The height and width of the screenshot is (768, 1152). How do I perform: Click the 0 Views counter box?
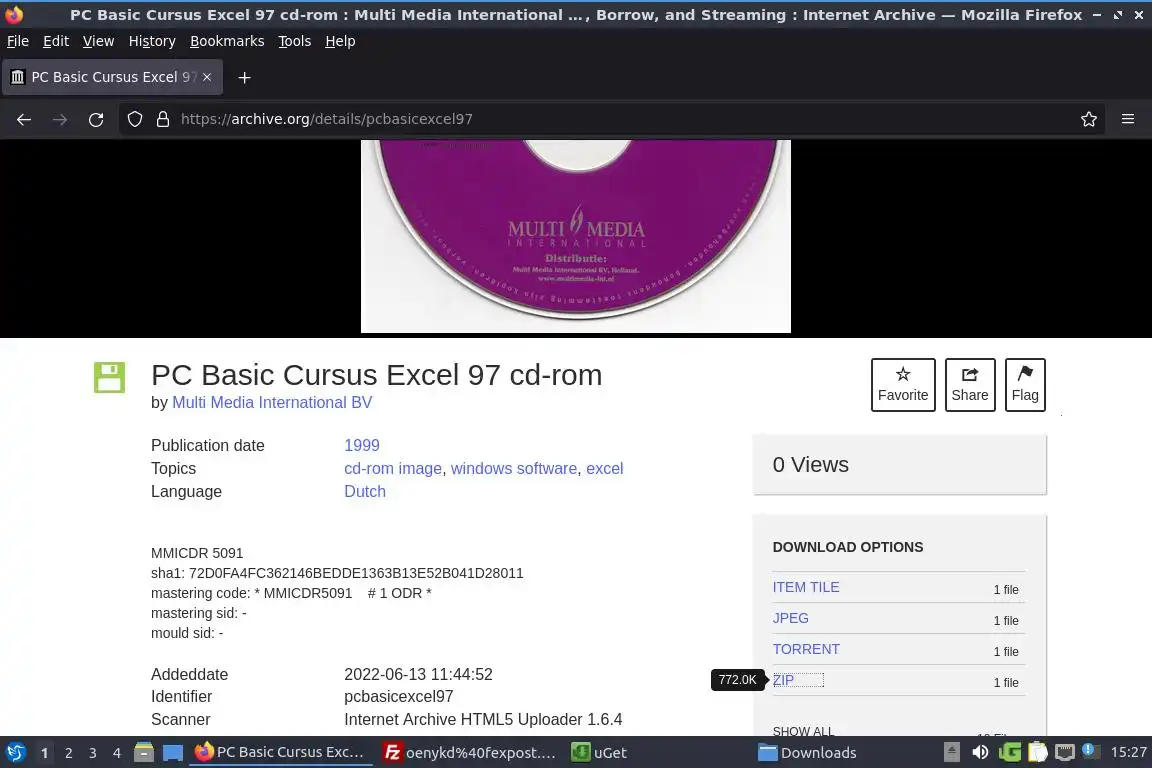[899, 464]
